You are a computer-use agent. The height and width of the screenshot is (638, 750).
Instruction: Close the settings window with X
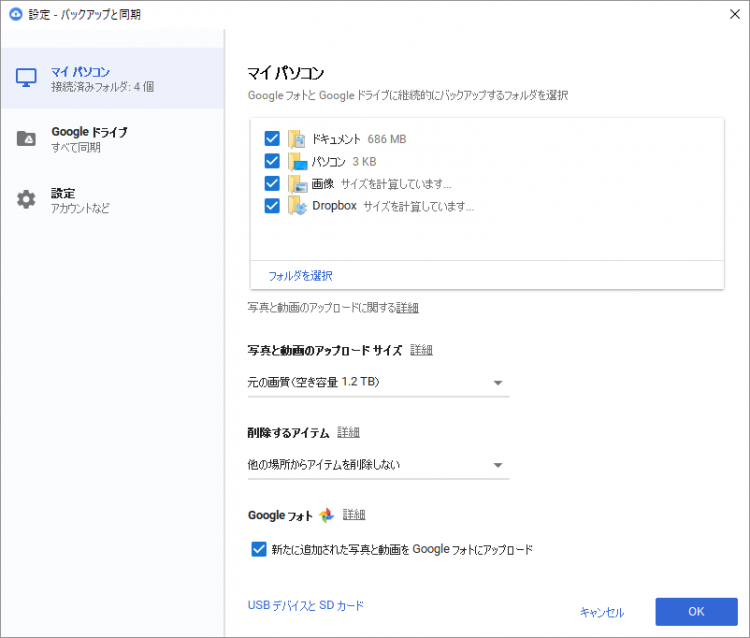point(735,14)
